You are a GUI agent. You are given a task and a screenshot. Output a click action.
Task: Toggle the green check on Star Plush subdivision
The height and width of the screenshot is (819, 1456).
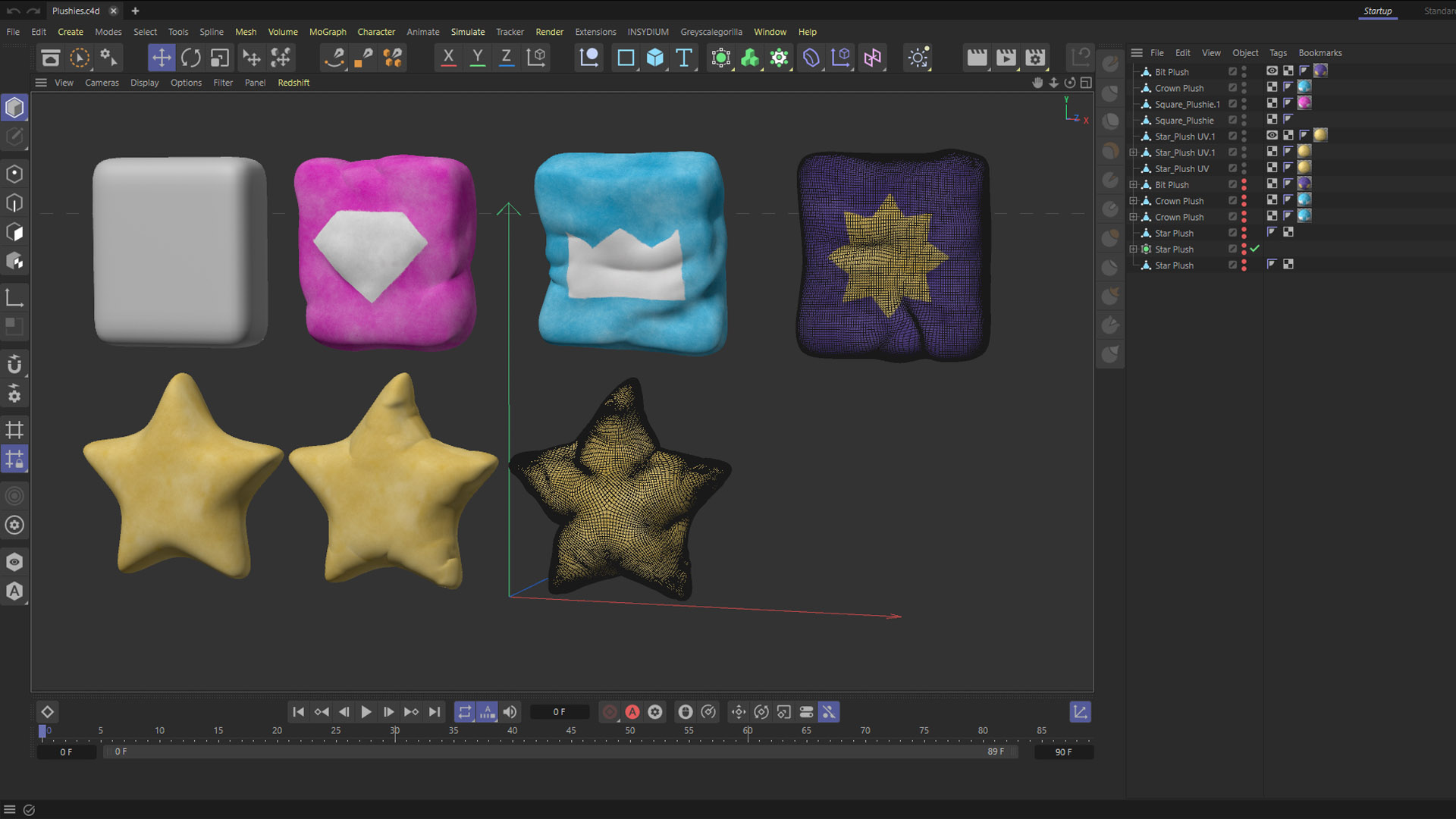click(1255, 249)
